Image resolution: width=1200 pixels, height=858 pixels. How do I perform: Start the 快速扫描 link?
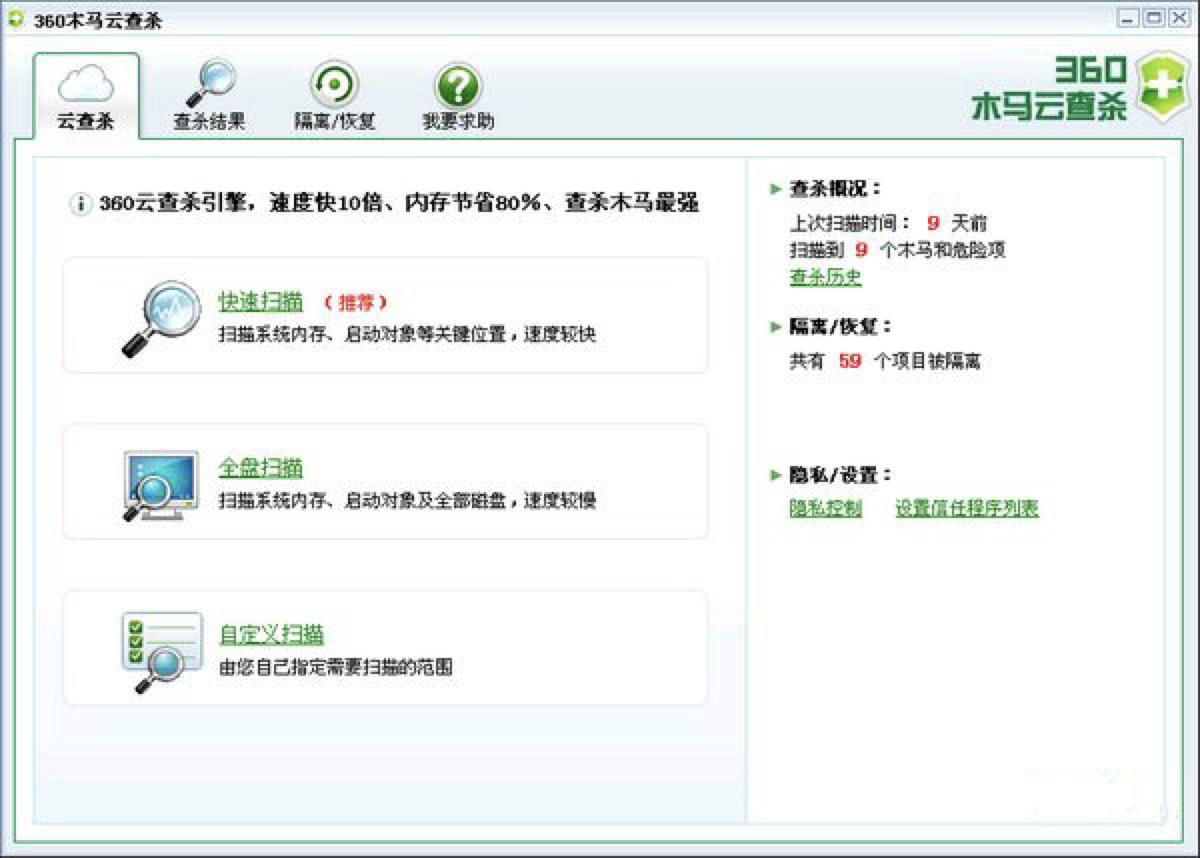pos(261,301)
